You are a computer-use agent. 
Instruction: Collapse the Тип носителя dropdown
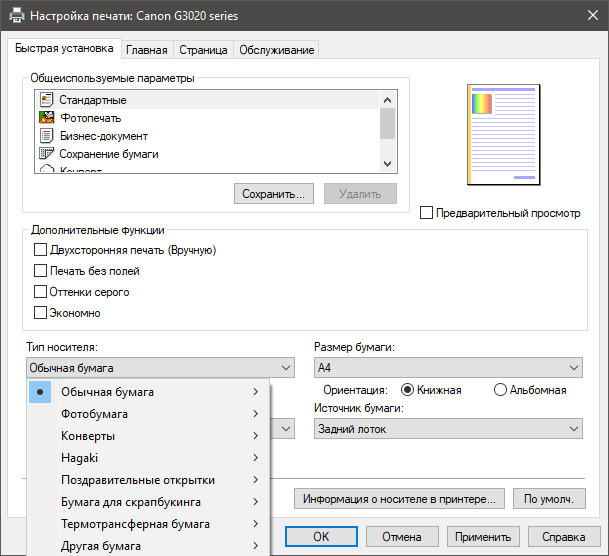(160, 368)
